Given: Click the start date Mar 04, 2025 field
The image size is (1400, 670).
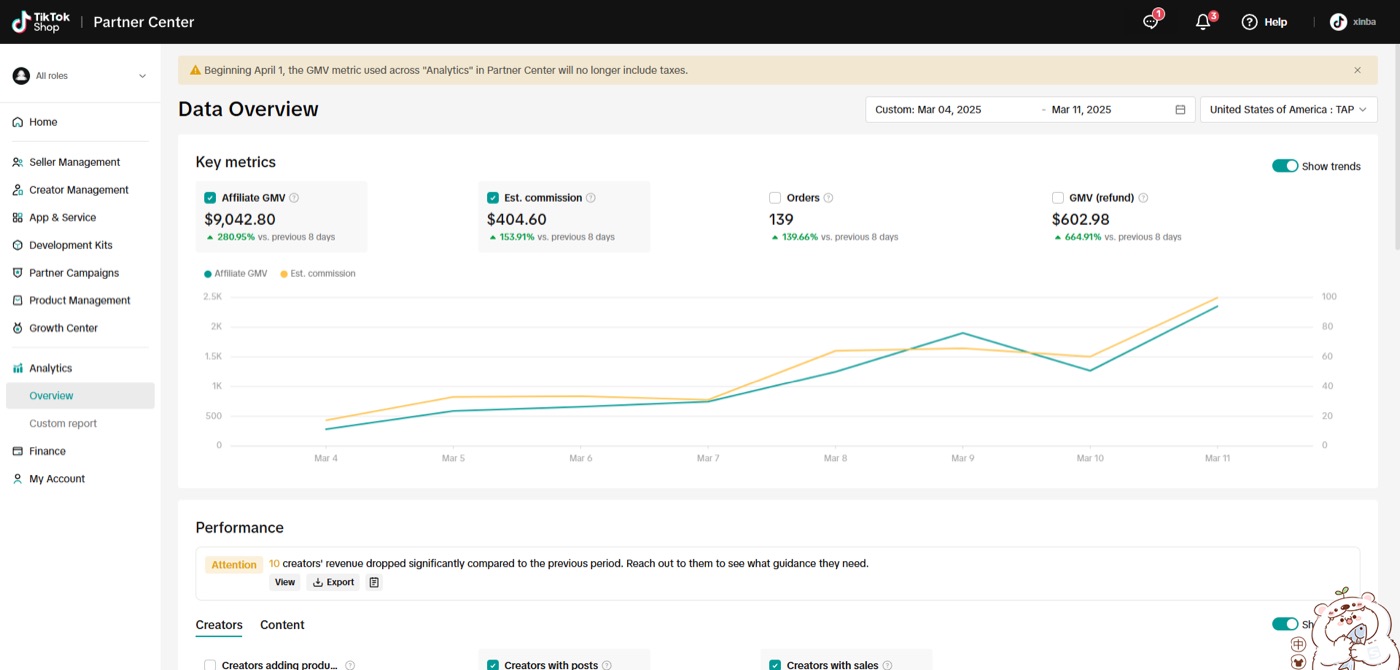Looking at the screenshot, I should (950, 110).
